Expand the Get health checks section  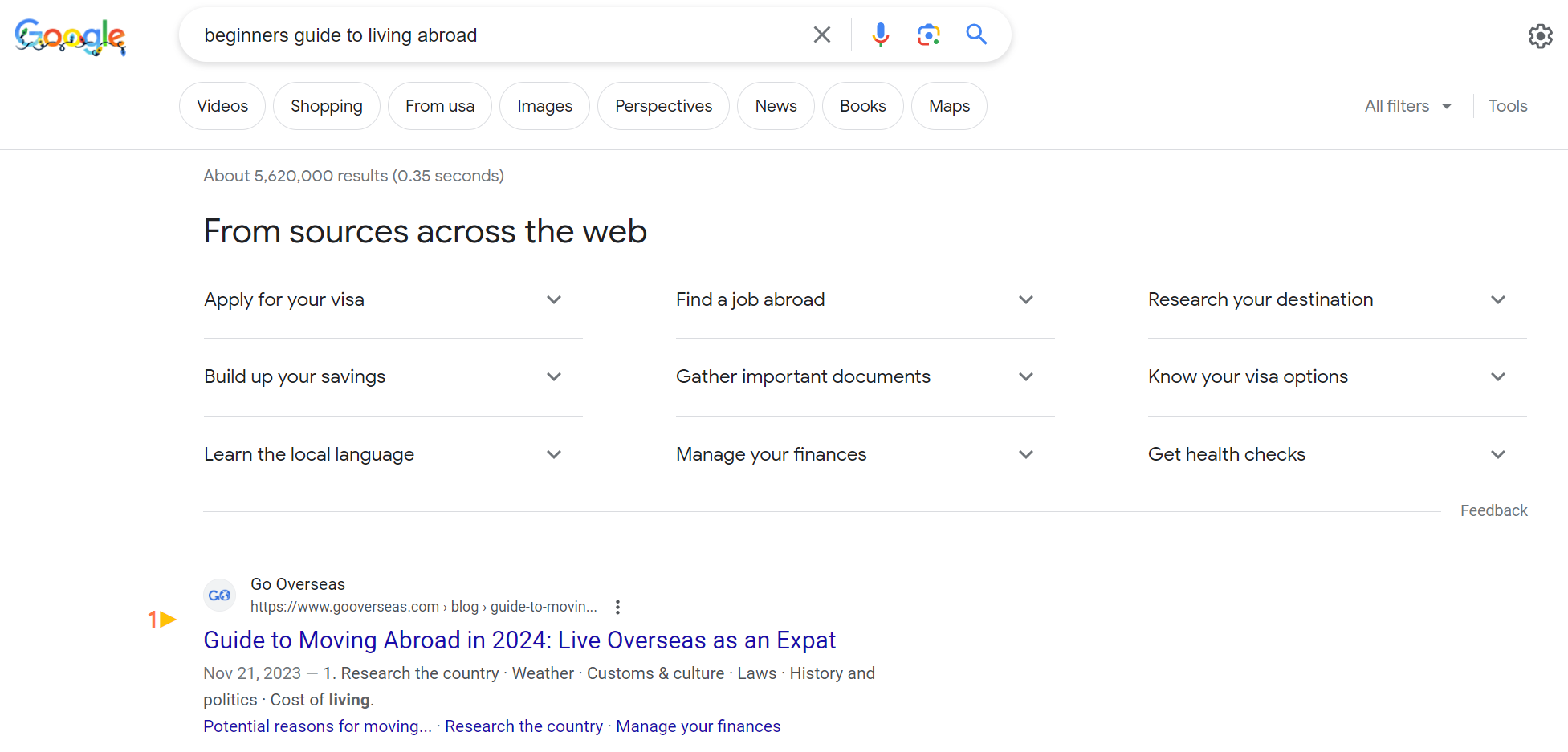[x=1327, y=454]
